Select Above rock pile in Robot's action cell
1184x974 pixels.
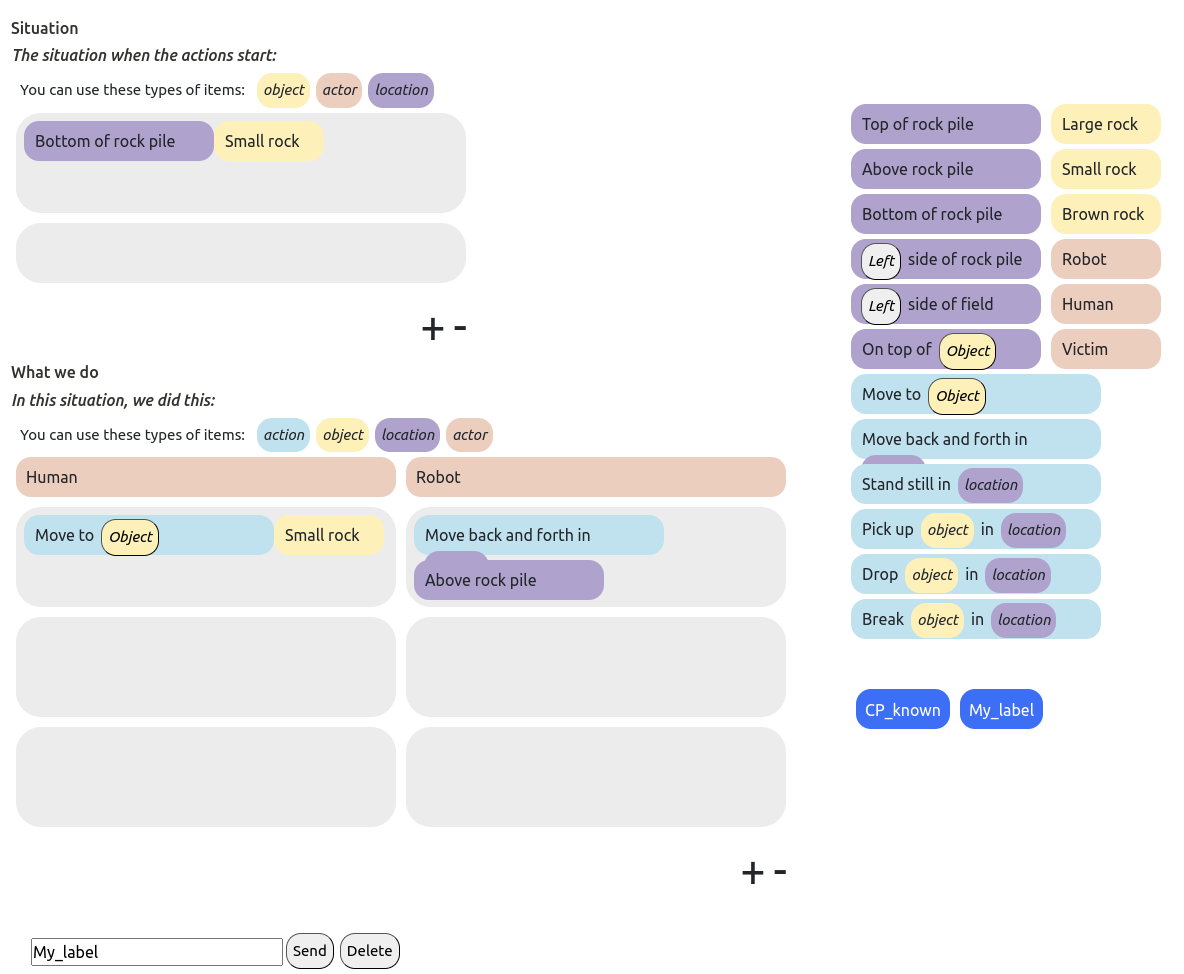pyautogui.click(x=509, y=580)
